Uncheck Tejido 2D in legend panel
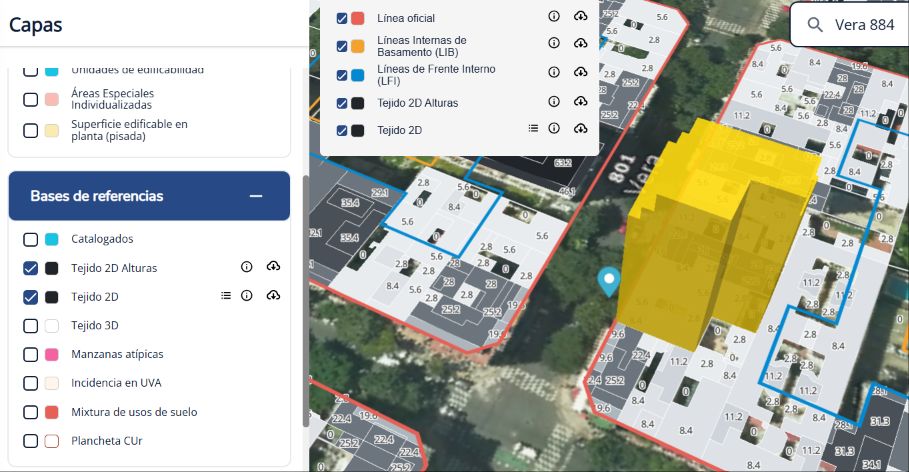This screenshot has height=472, width=909. pyautogui.click(x=342, y=130)
